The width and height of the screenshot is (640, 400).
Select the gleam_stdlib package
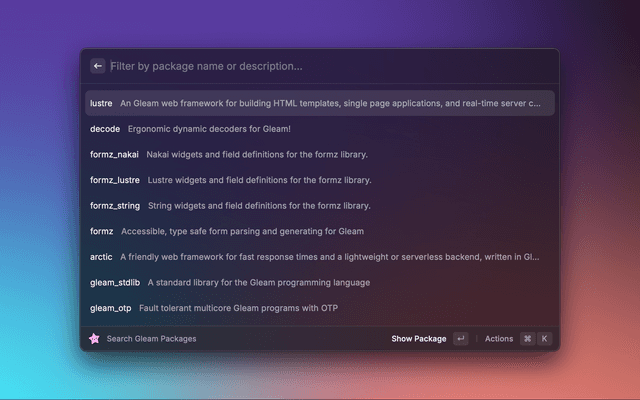coord(113,283)
